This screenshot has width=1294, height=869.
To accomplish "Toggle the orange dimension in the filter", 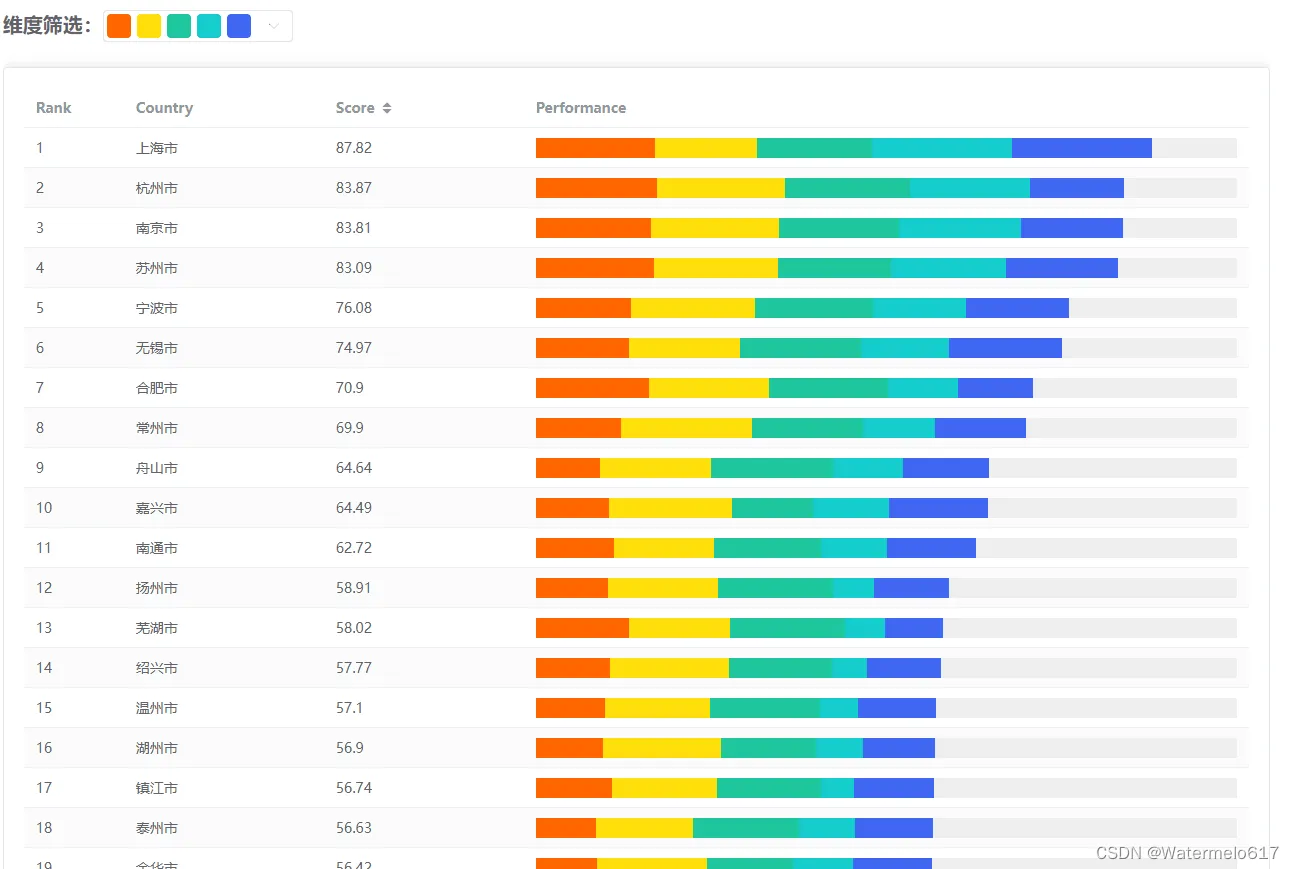I will coord(119,27).
